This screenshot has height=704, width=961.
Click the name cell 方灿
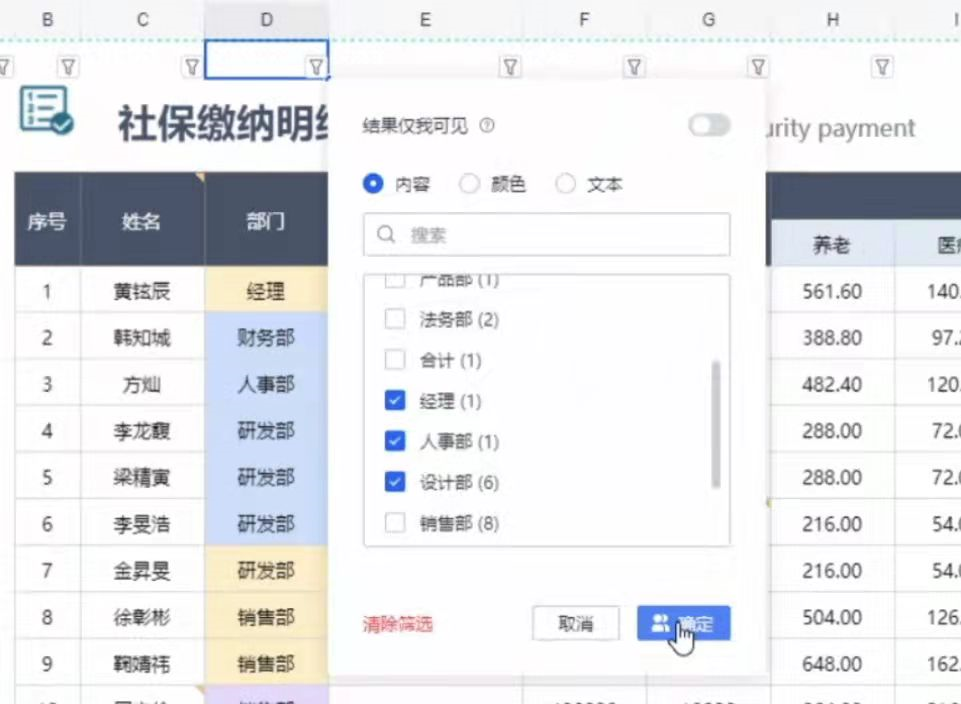[x=142, y=384]
